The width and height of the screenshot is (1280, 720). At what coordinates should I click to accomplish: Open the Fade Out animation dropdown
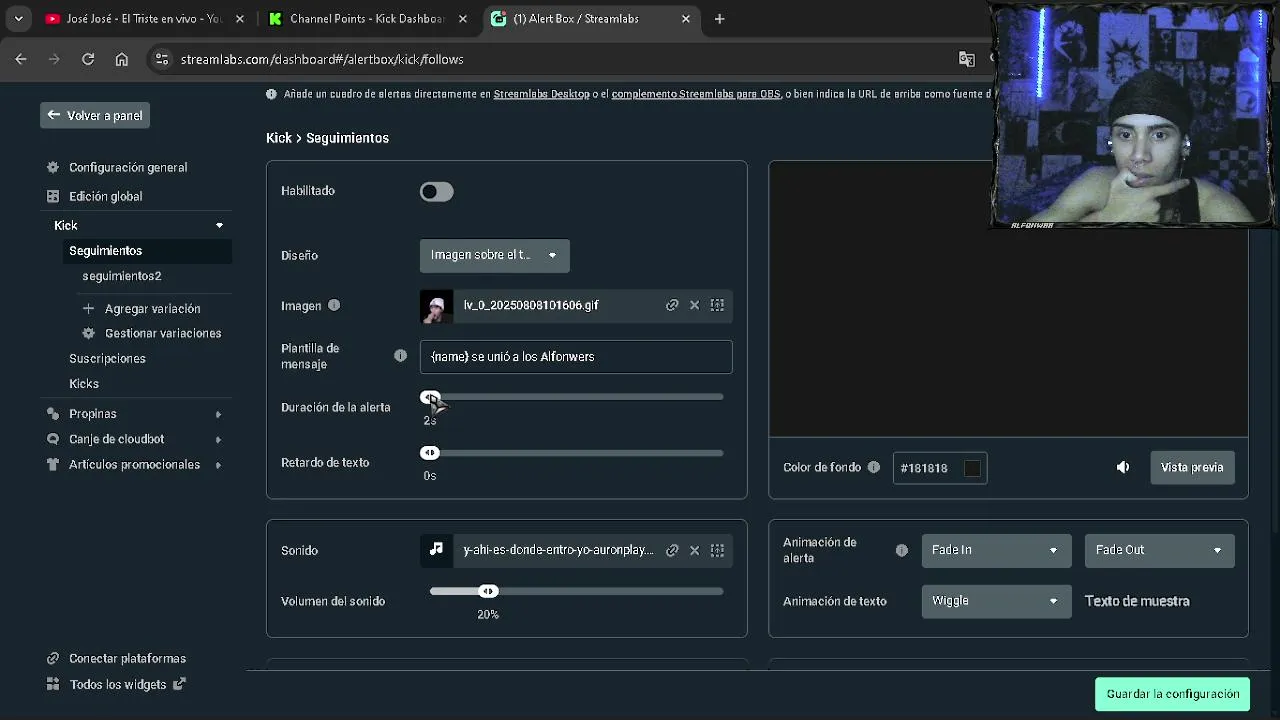(1159, 550)
